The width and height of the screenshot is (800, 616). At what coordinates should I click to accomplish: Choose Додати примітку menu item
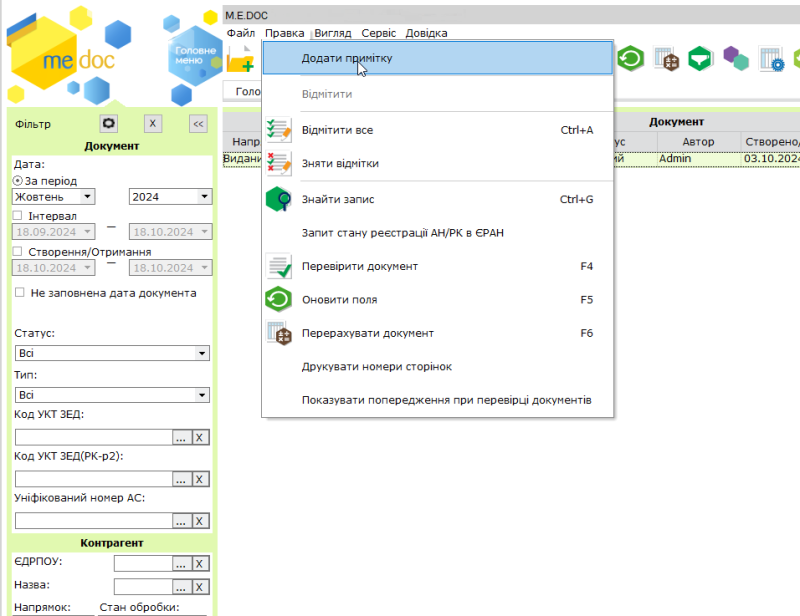tap(438, 58)
